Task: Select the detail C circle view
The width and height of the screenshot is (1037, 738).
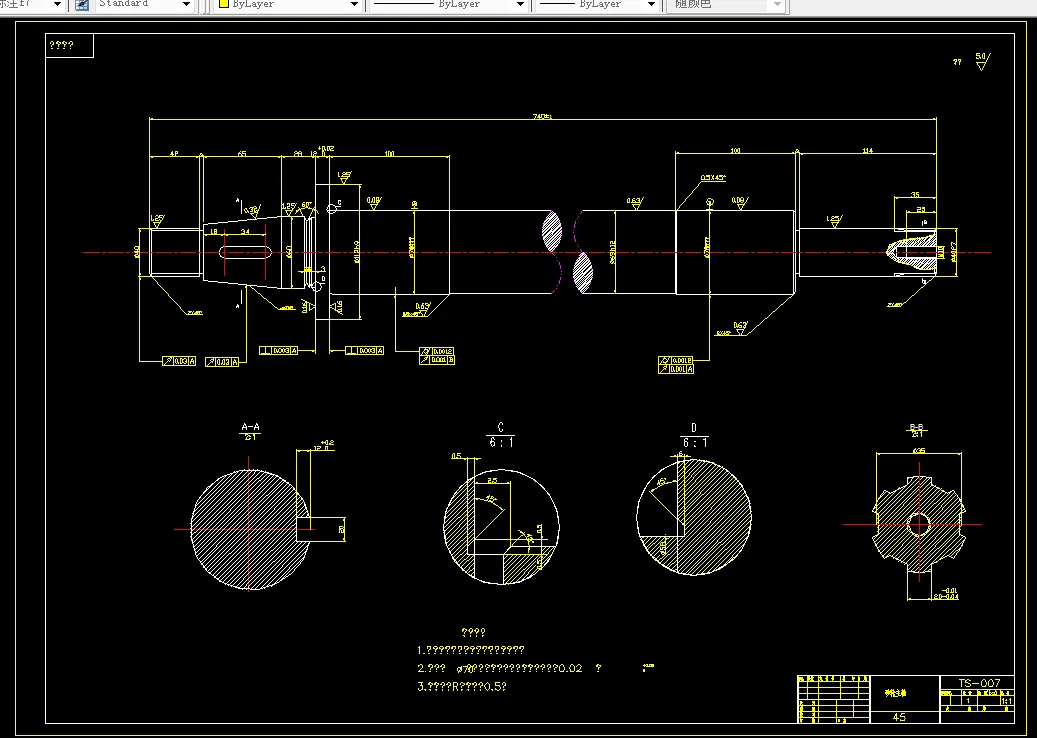Action: [501, 527]
